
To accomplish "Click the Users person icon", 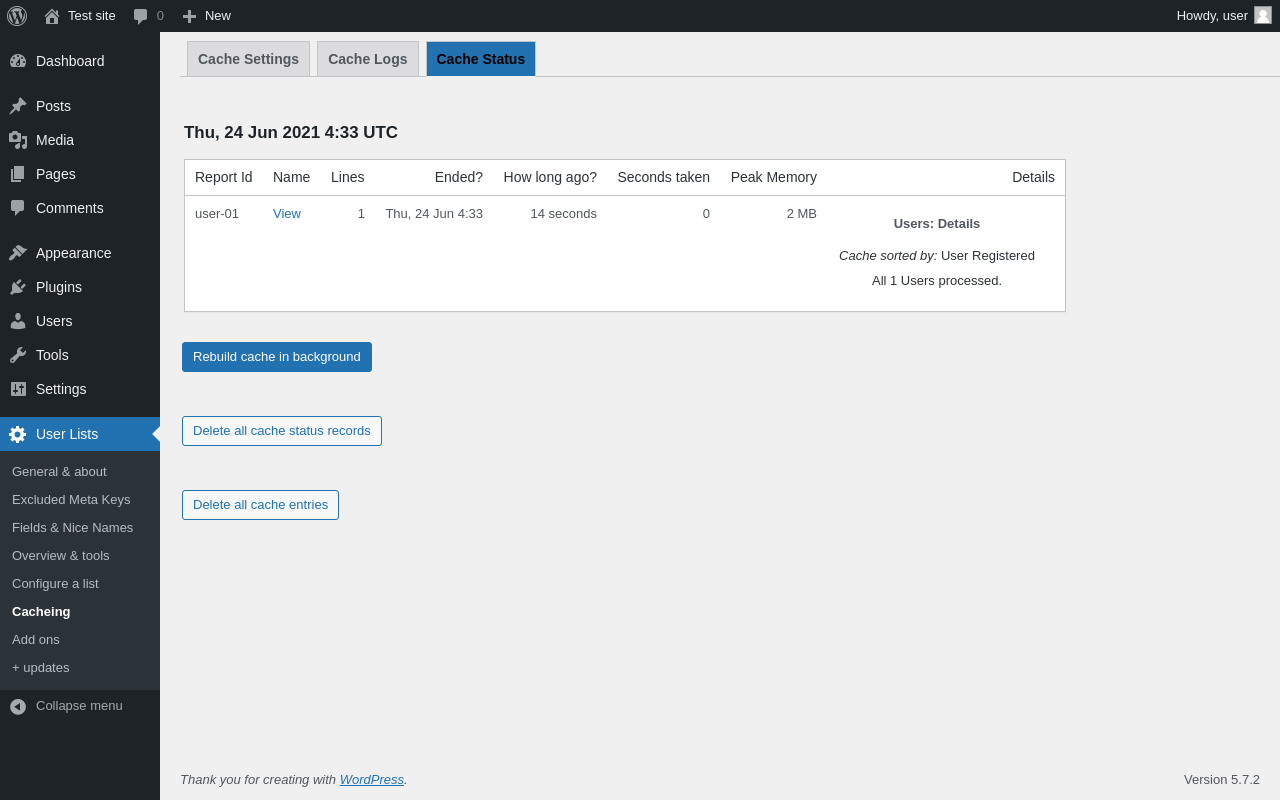I will pos(18,321).
